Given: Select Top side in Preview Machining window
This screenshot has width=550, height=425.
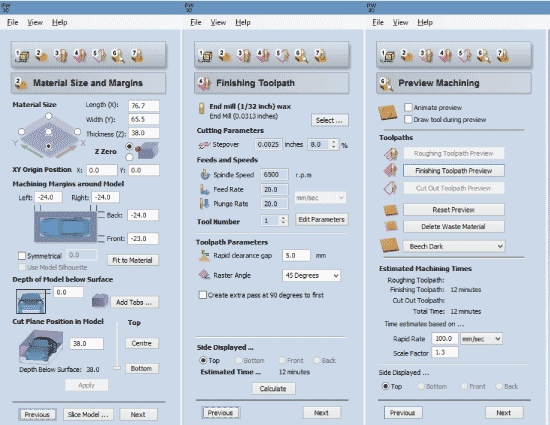Looking at the screenshot, I should point(385,386).
